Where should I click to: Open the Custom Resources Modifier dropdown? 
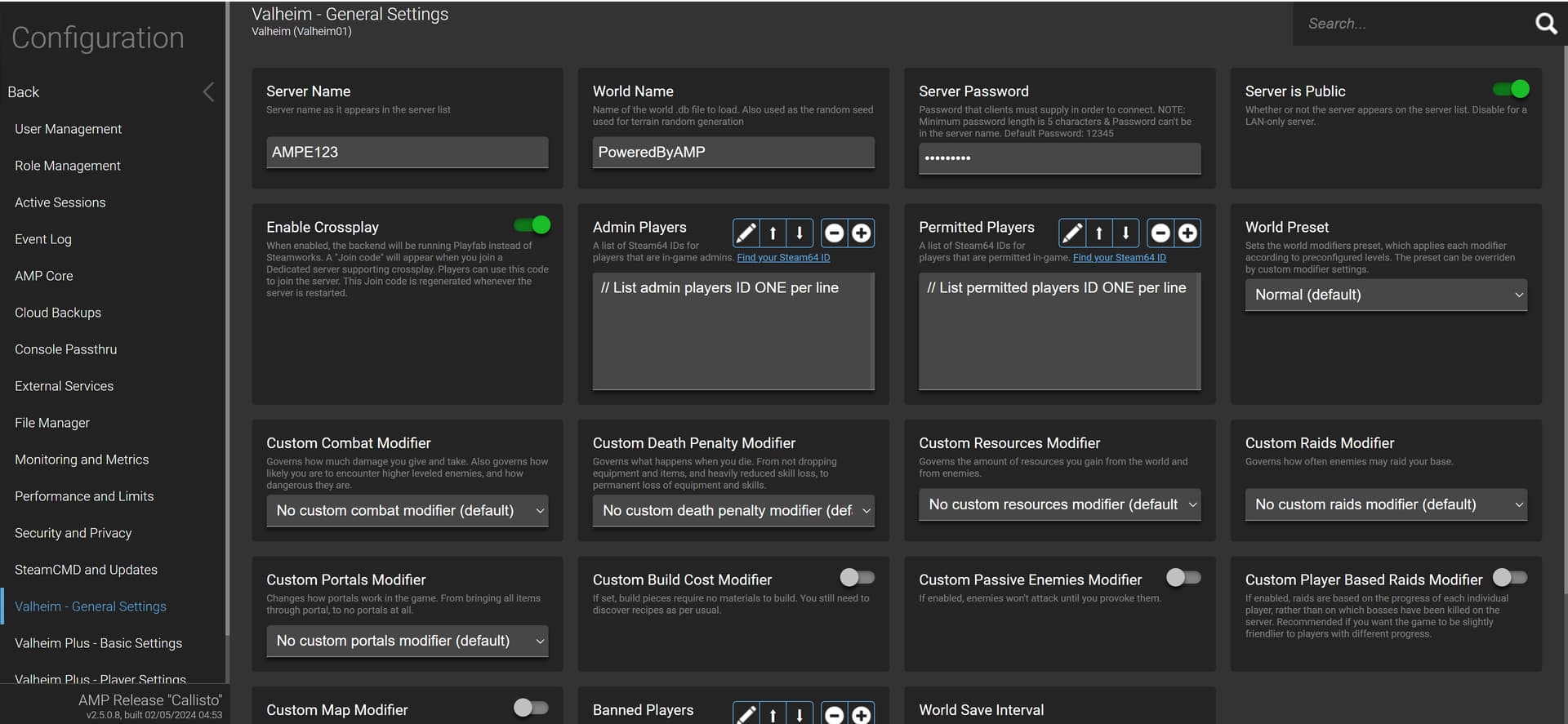(x=1059, y=504)
